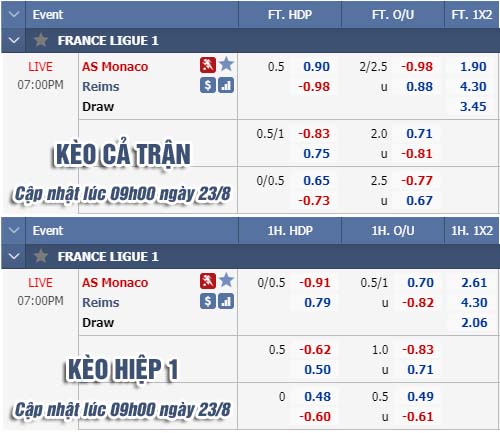Click full-time 1X2 odds 1.90 for AS Monaco
The width and height of the screenshot is (500, 433).
click(473, 67)
